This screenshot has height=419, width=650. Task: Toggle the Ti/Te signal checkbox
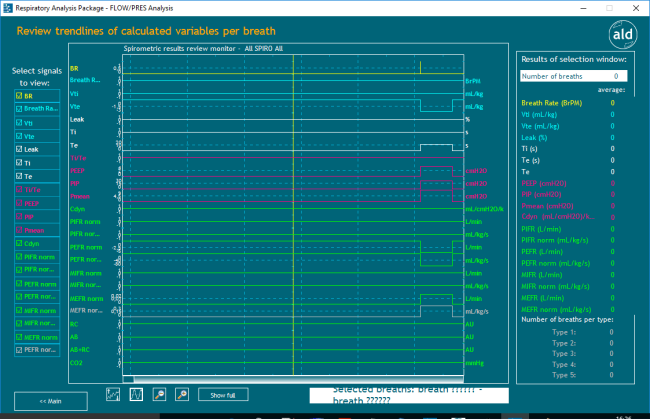click(19, 189)
